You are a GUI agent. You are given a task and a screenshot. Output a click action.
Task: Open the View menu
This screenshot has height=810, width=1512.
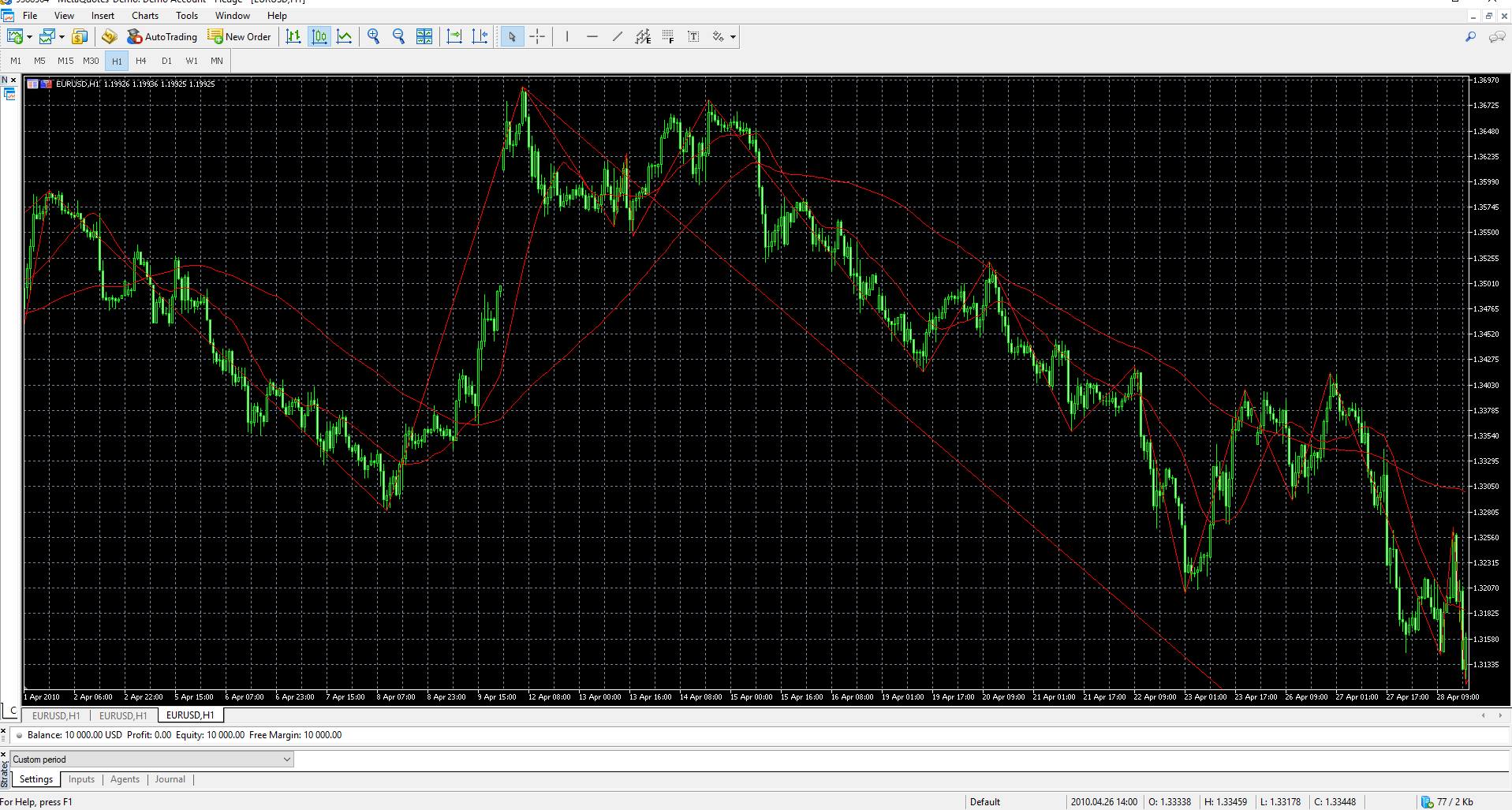click(x=64, y=16)
